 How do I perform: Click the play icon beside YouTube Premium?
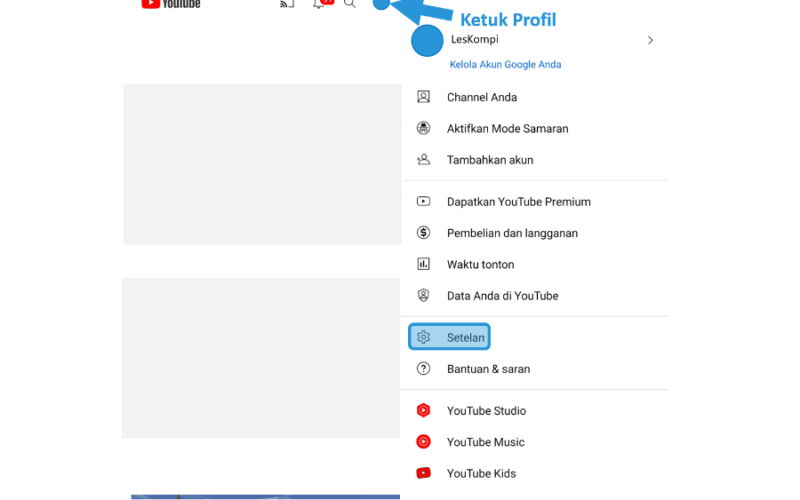click(x=423, y=202)
